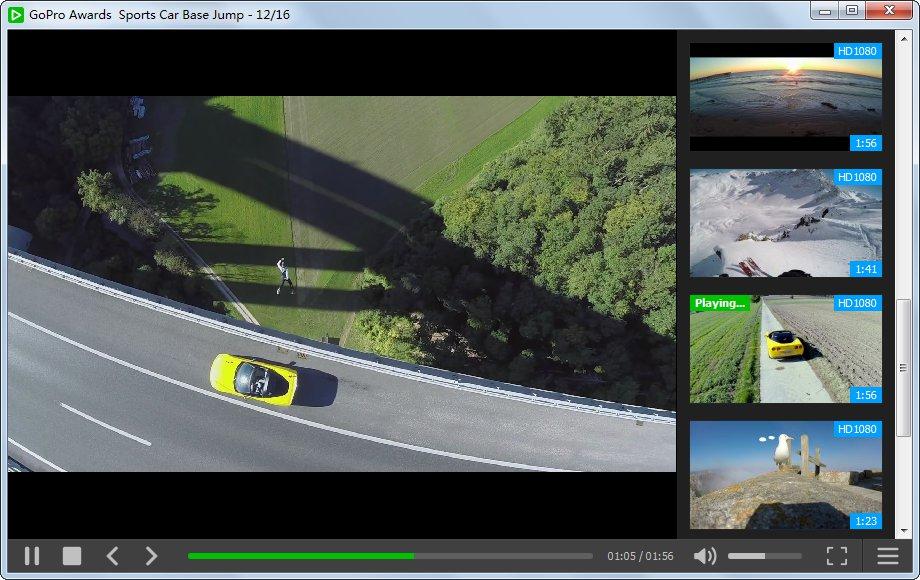
Task: Open the sunset beach video thumbnail
Action: click(786, 97)
